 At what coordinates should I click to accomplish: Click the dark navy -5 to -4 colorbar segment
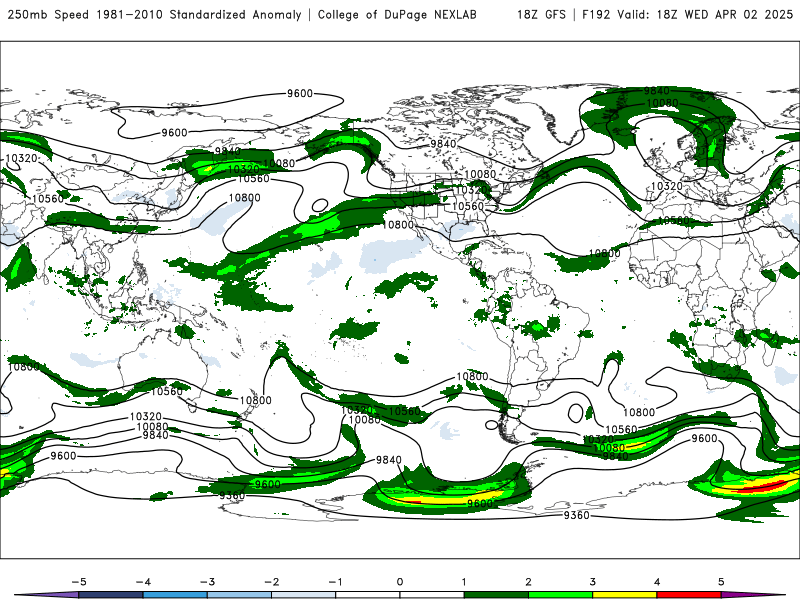click(x=111, y=595)
